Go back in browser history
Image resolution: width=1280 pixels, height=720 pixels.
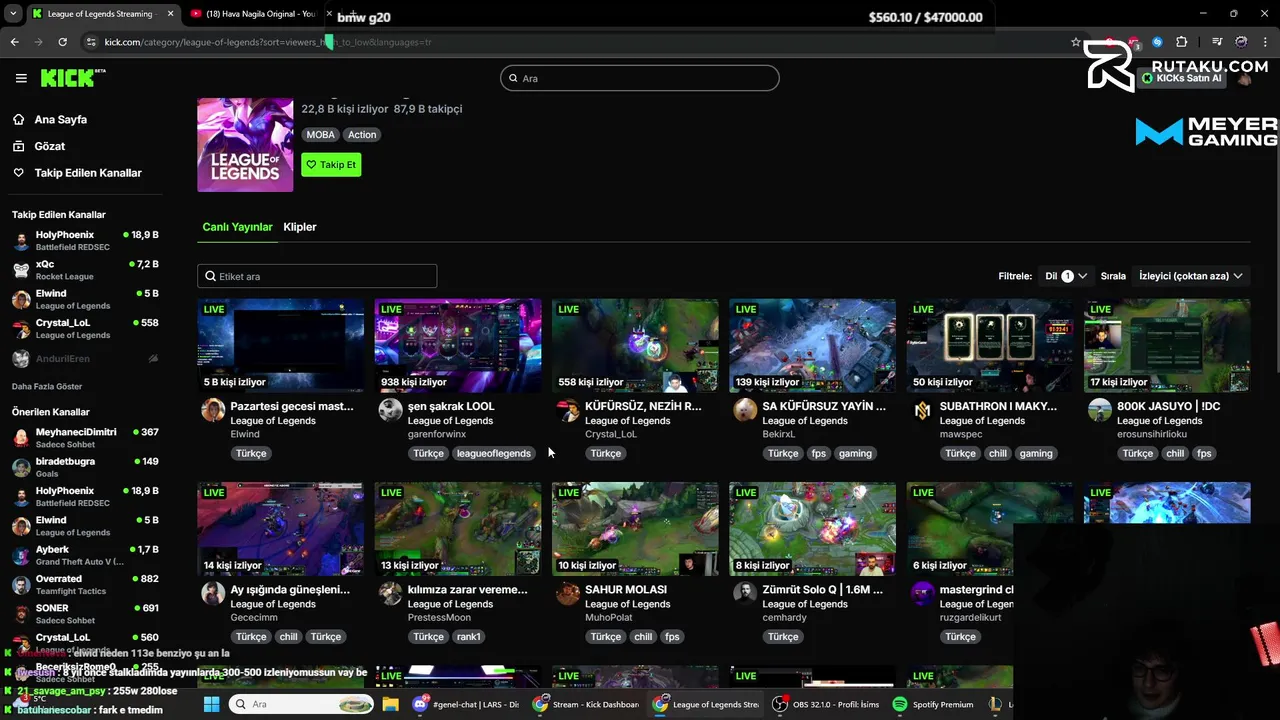[14, 42]
